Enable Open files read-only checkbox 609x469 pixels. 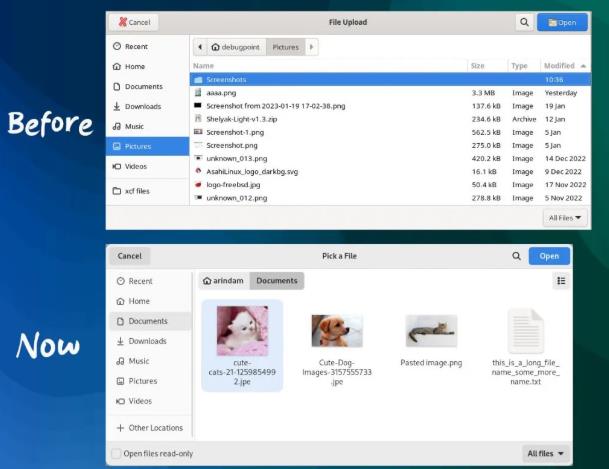116,453
